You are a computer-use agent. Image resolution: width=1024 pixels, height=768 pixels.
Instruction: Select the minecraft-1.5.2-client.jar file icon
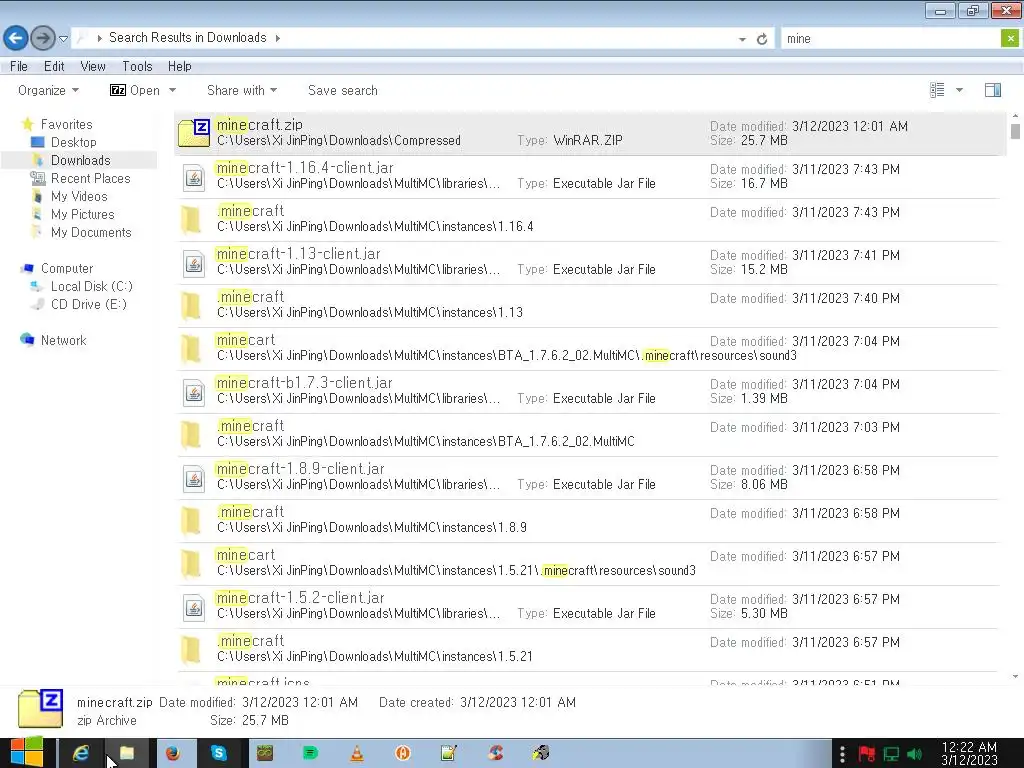point(194,607)
